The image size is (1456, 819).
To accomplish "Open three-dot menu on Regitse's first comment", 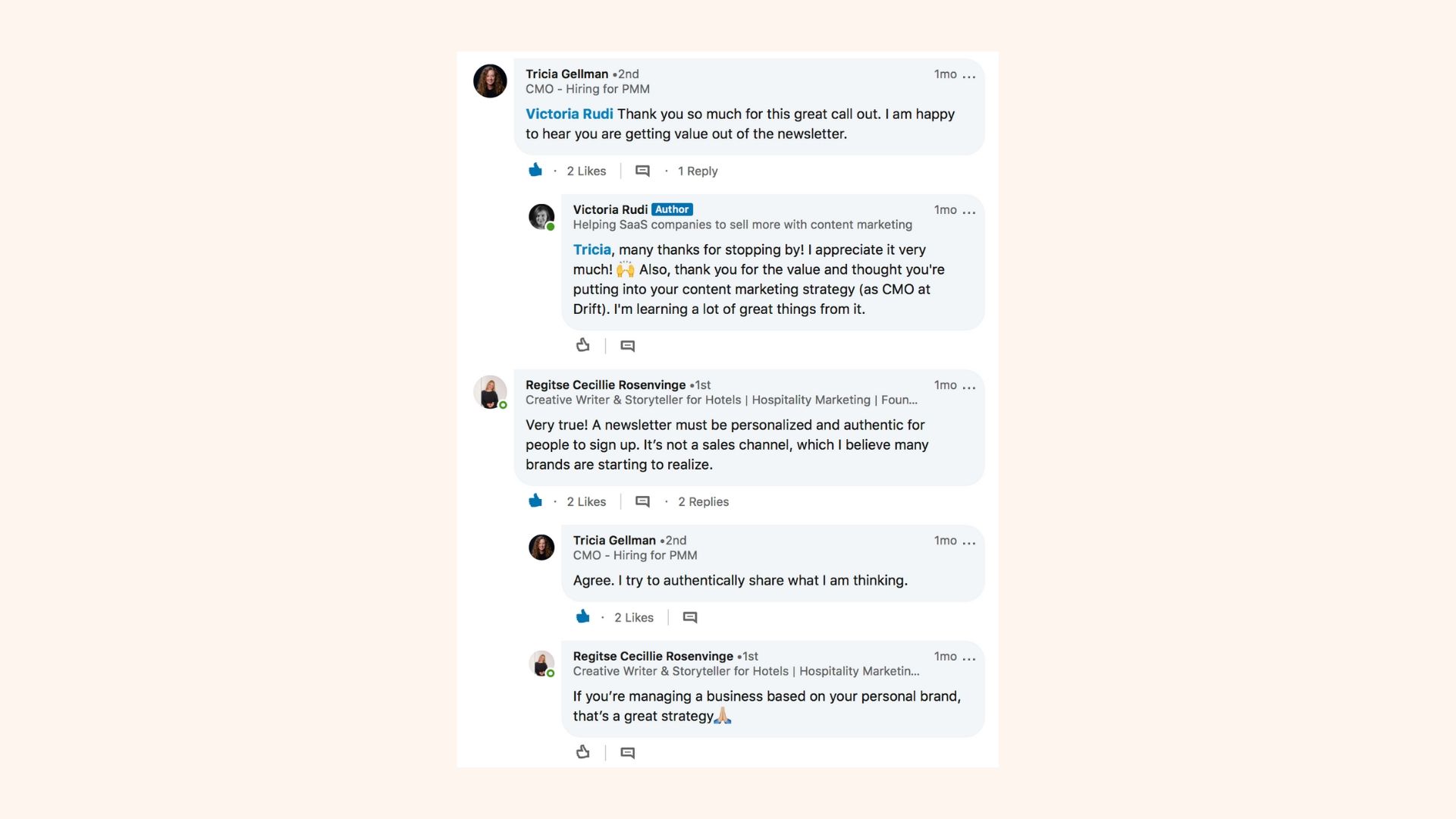I will [x=969, y=387].
